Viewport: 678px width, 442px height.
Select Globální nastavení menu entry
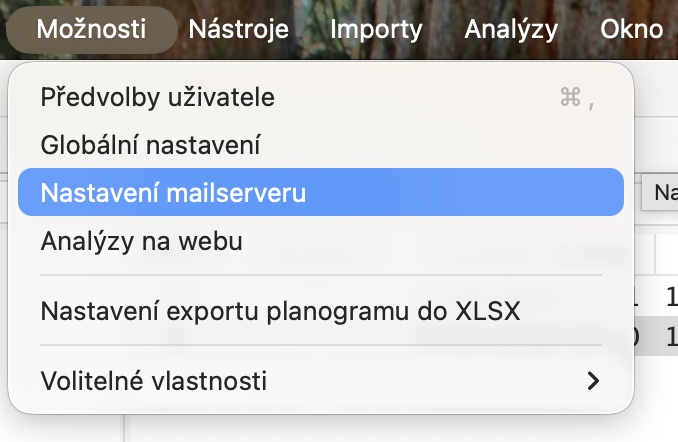click(x=321, y=144)
